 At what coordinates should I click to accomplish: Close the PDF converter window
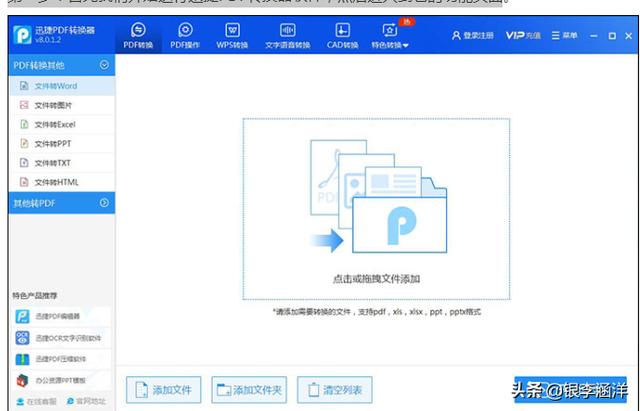(629, 36)
